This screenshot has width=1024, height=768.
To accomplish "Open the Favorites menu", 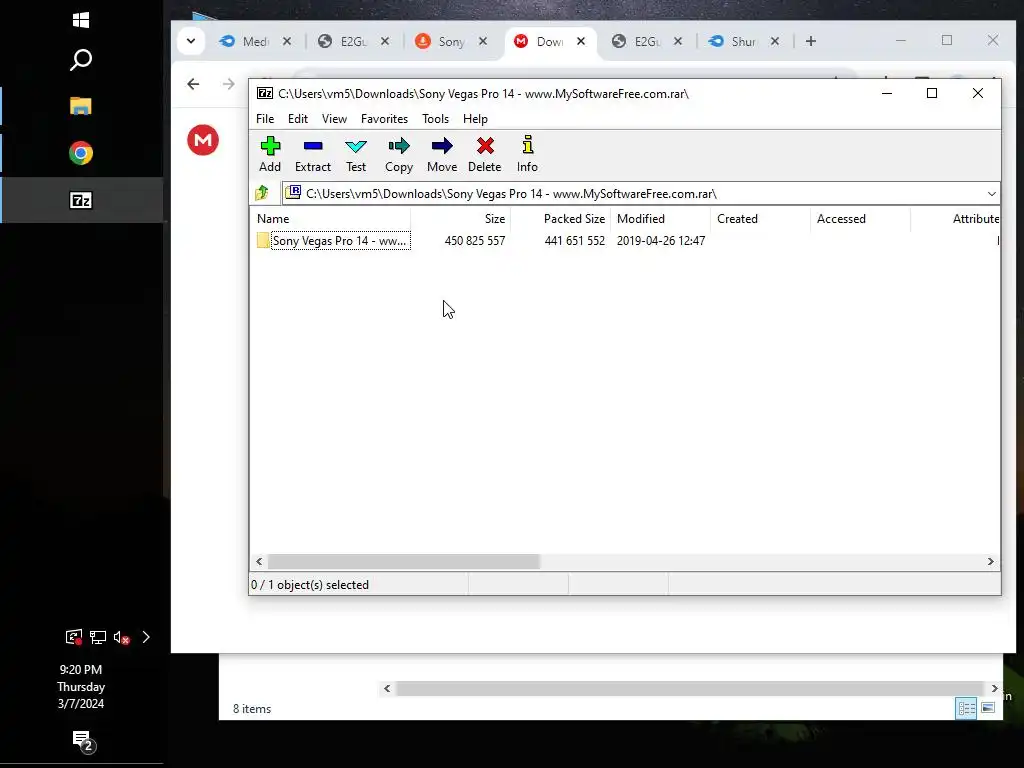I will pos(384,119).
